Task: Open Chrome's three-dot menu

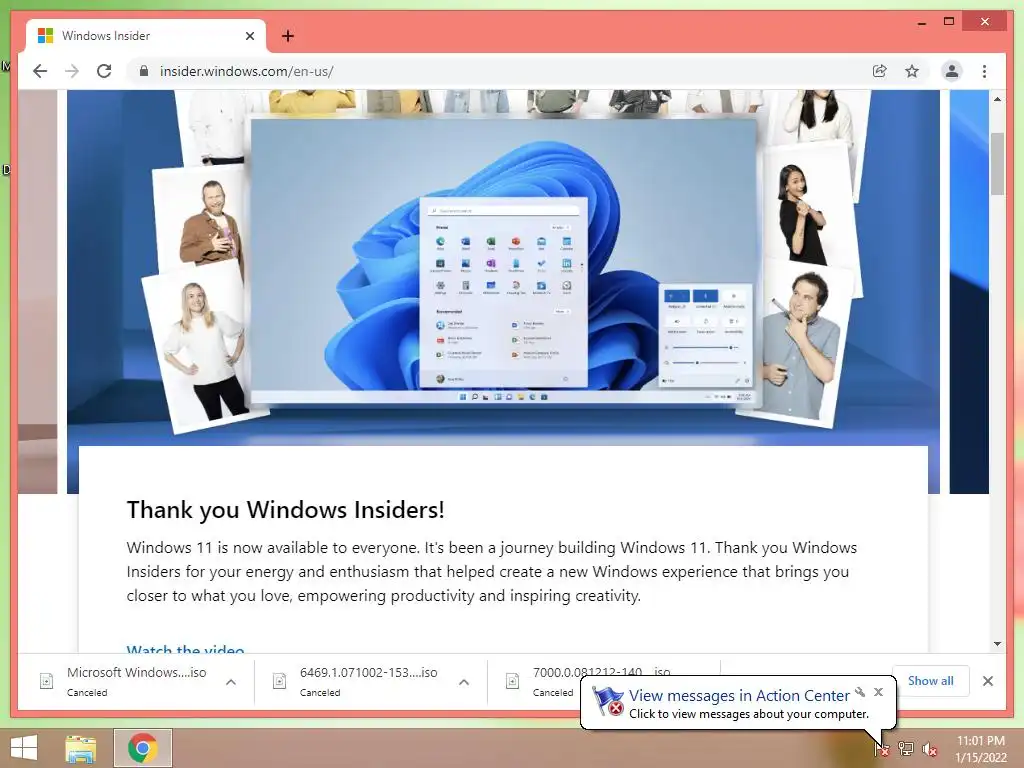Action: click(x=984, y=71)
